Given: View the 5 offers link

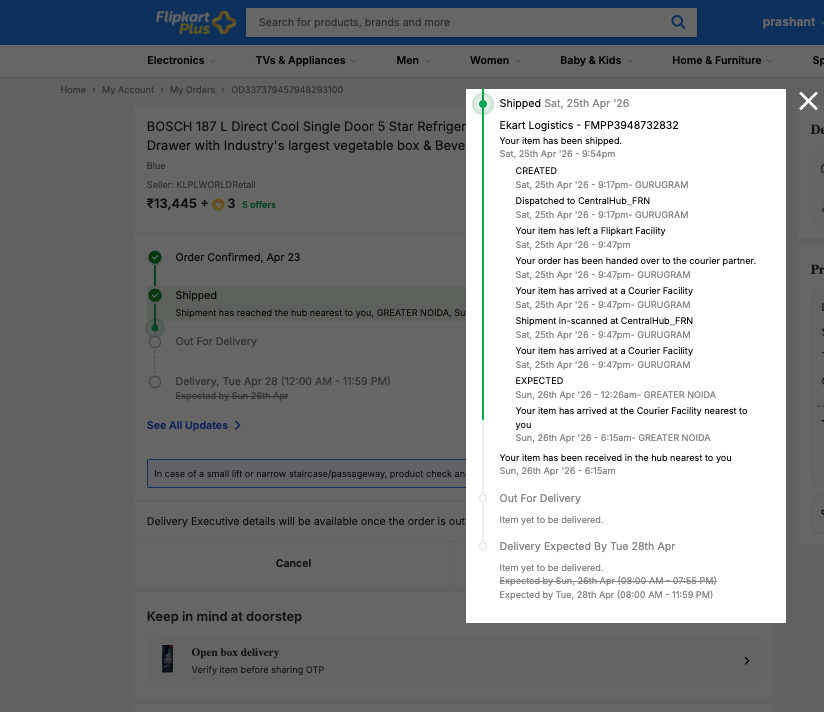Looking at the screenshot, I should coord(259,205).
